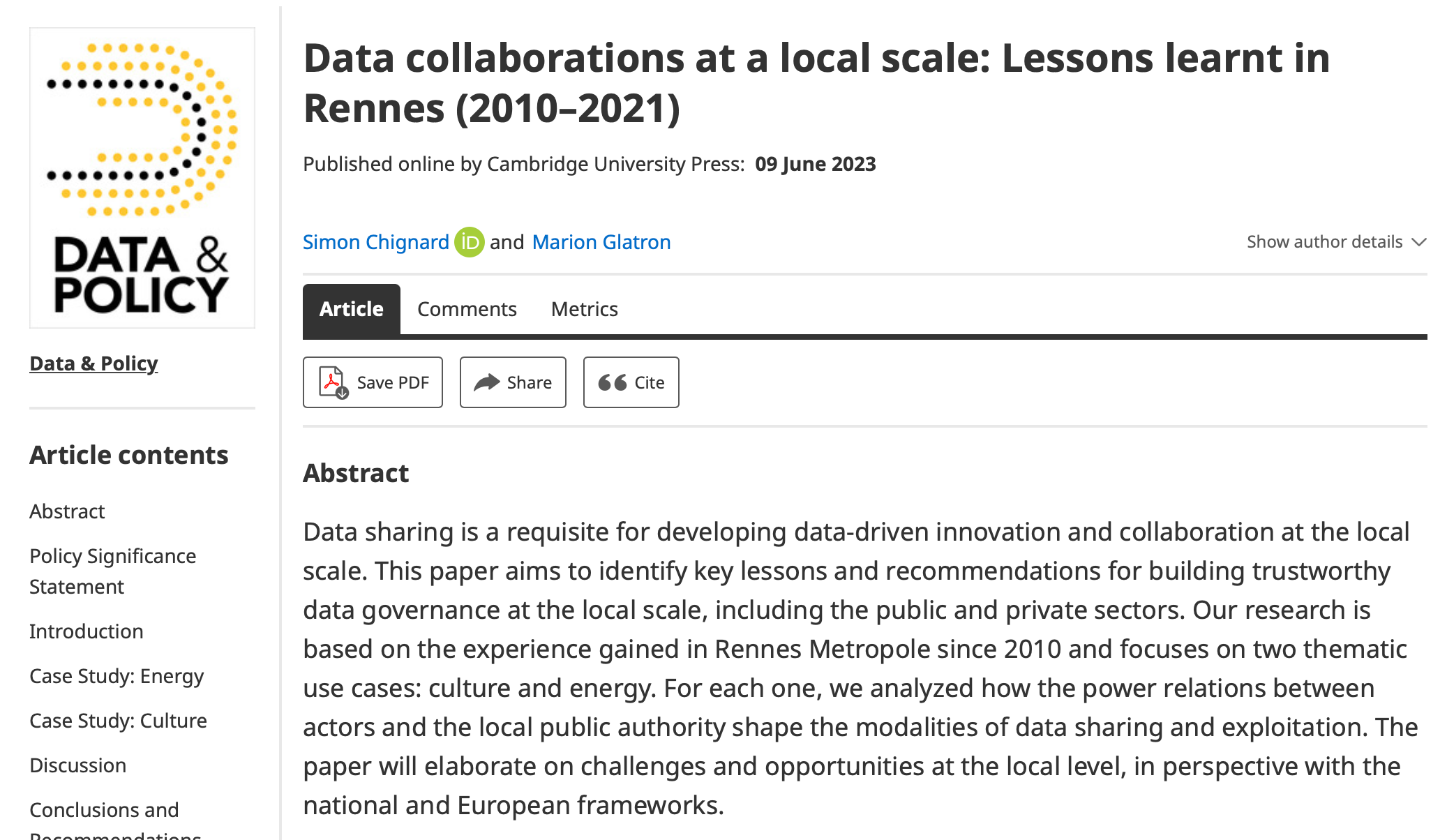Select the Share arrow icon
This screenshot has height=840, width=1447.
click(x=488, y=382)
